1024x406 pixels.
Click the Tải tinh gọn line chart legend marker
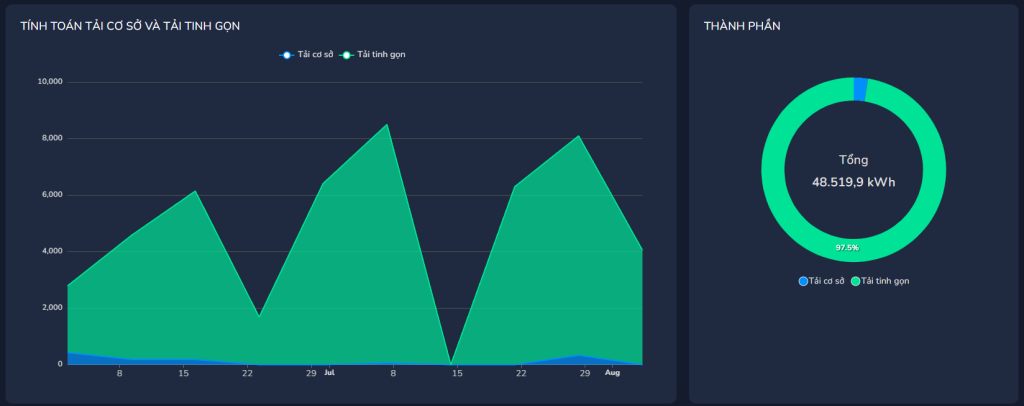(347, 54)
